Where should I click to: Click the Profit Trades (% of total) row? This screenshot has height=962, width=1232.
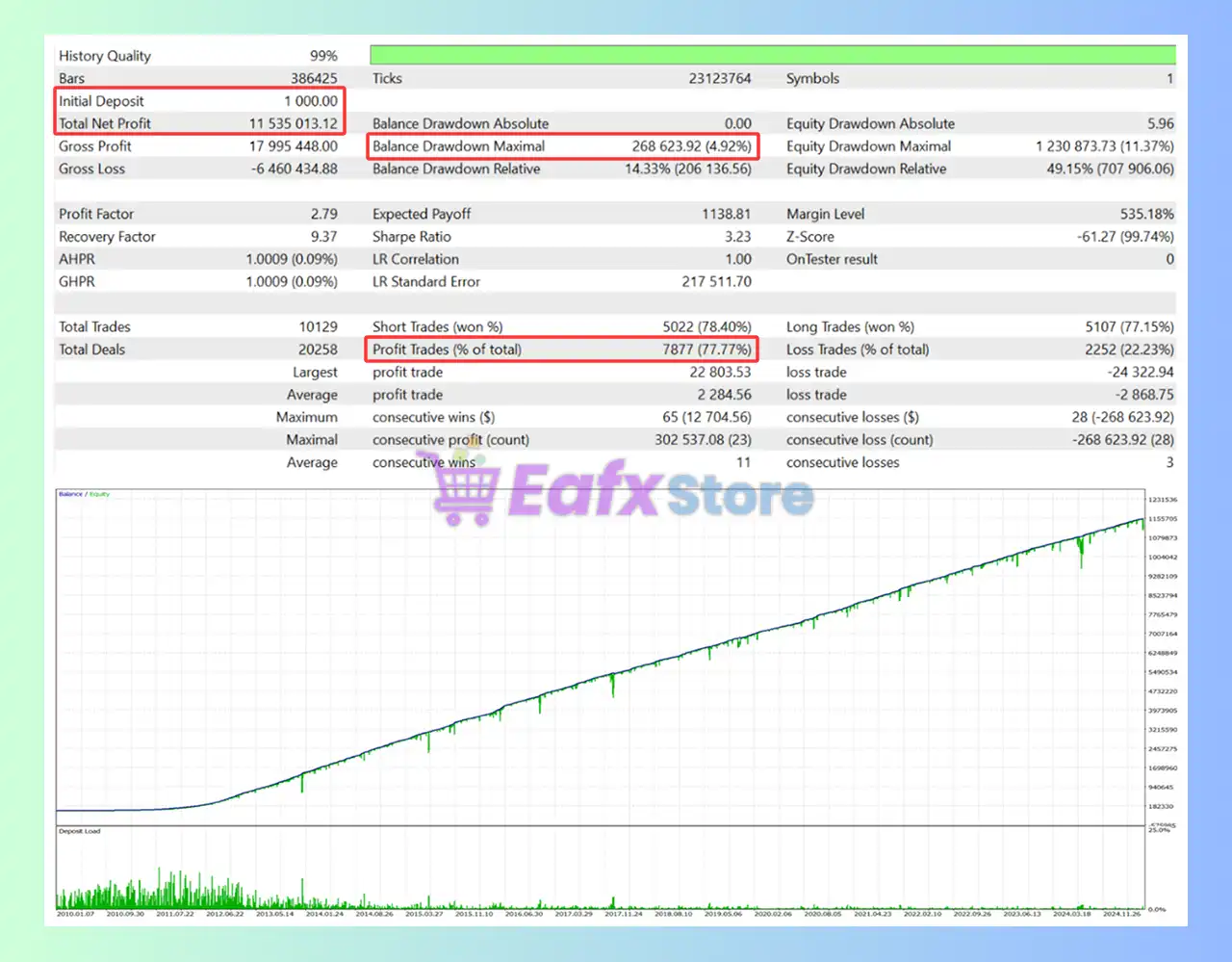click(x=561, y=350)
